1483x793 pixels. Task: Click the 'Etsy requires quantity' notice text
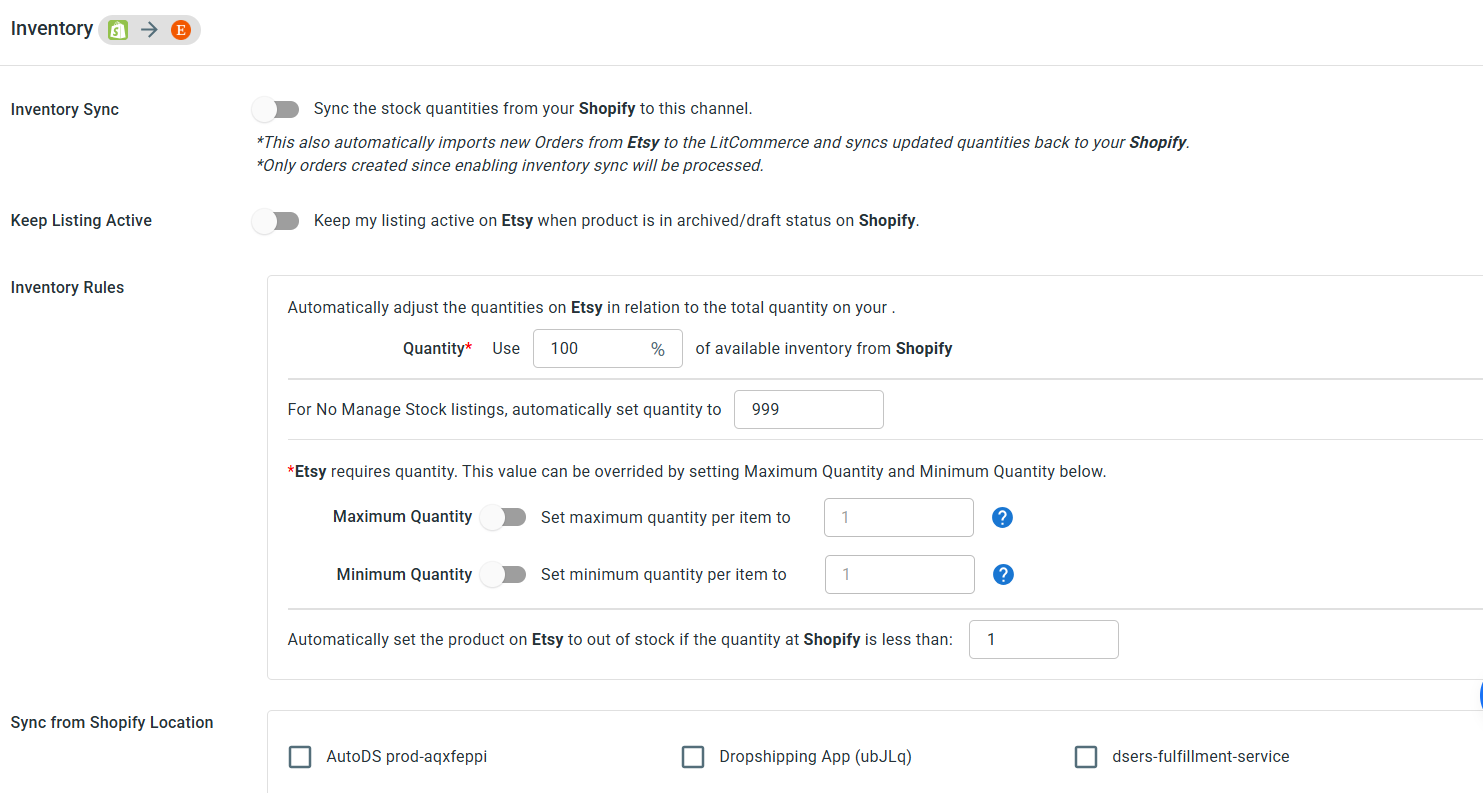[x=697, y=472]
